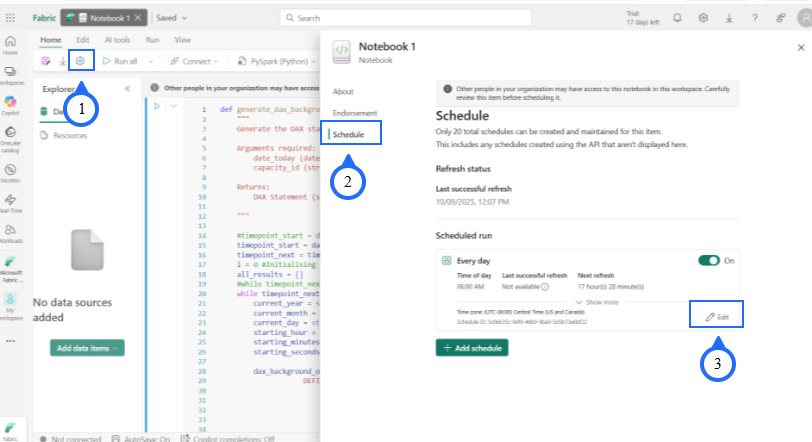Screen dimensions: 812x442
Task: Switch to the AI tools tab
Action: coord(117,40)
